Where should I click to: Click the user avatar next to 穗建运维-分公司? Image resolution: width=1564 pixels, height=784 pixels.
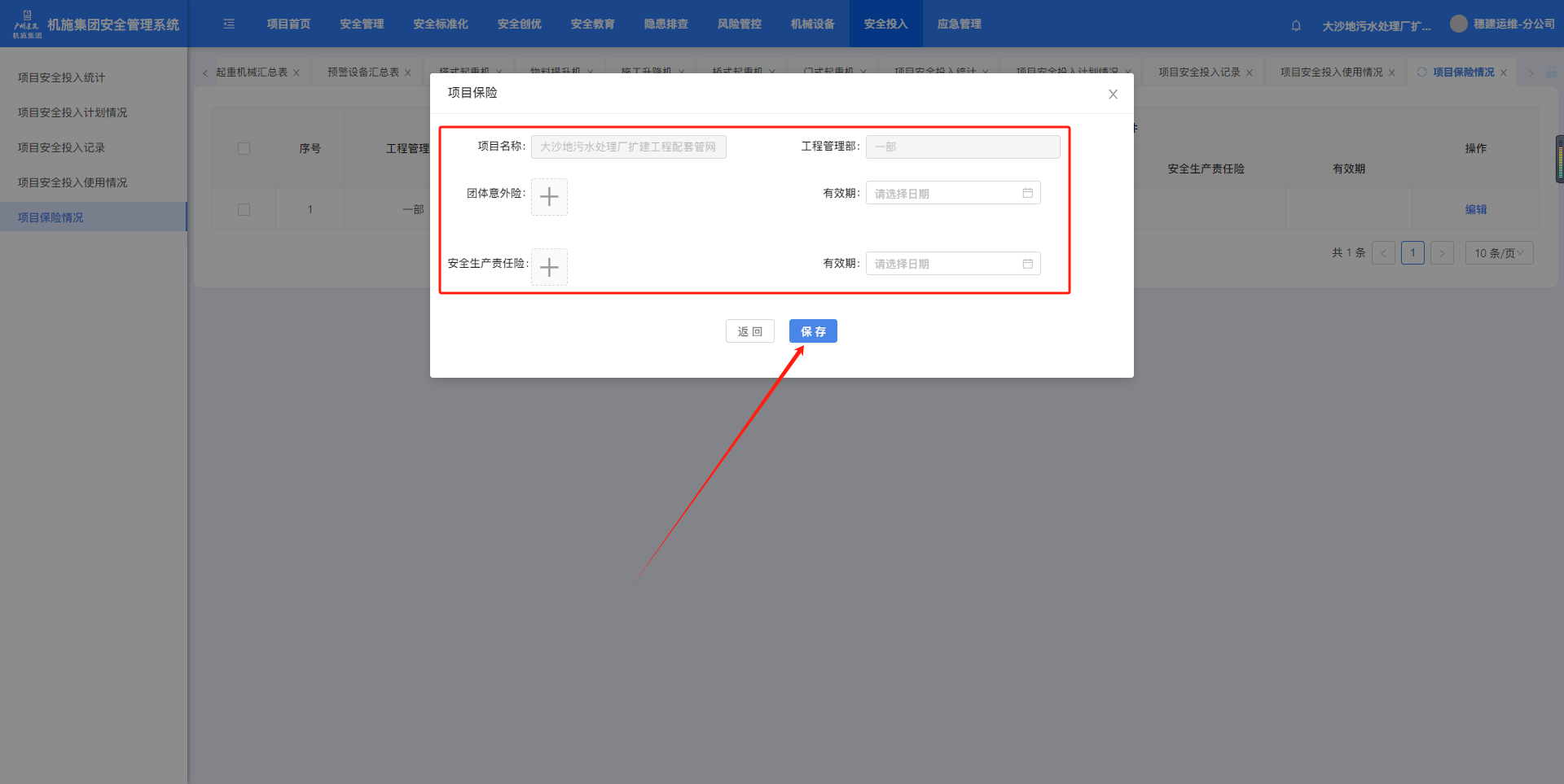tap(1458, 24)
